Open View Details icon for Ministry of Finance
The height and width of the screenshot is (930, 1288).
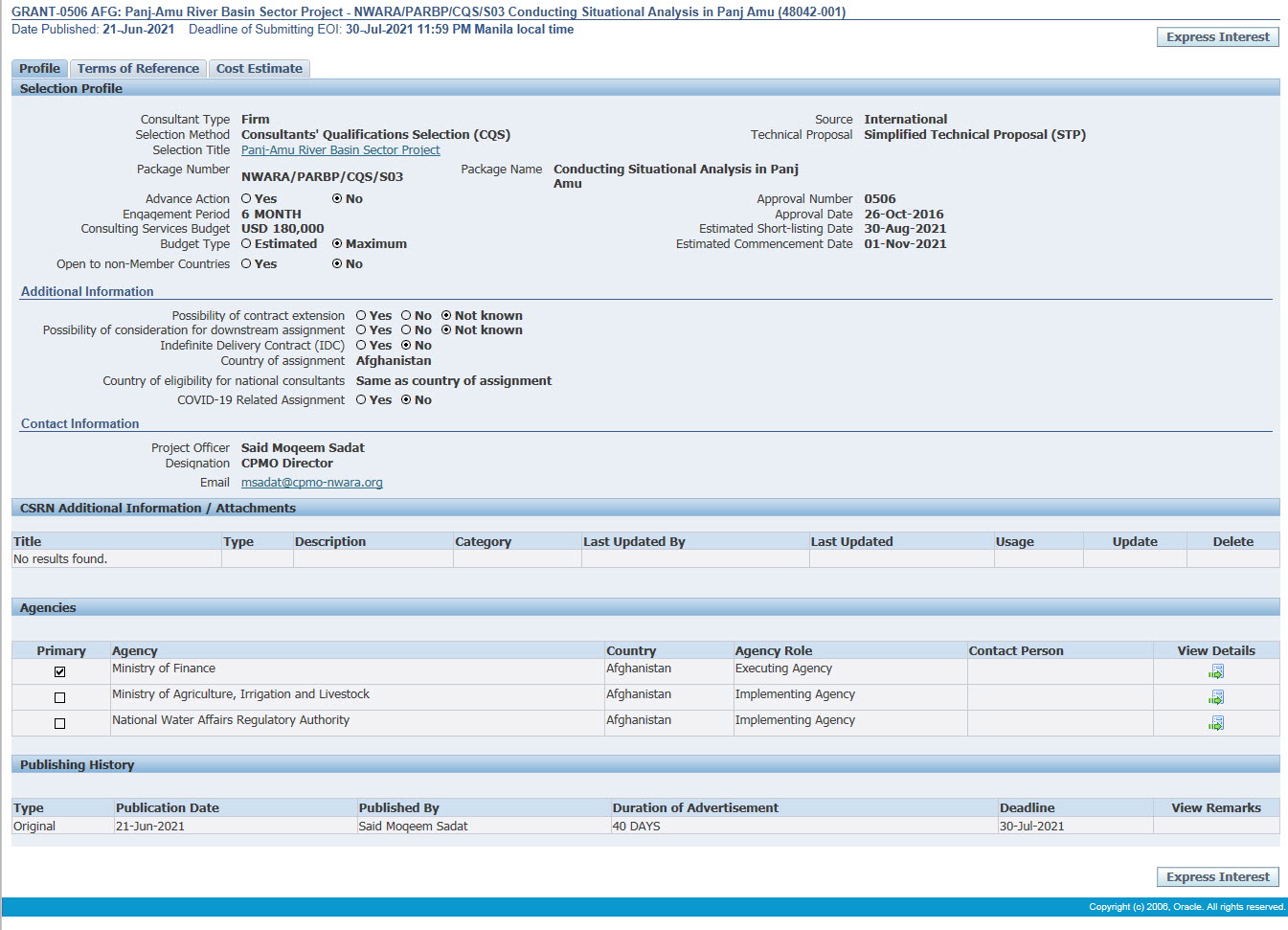1216,671
